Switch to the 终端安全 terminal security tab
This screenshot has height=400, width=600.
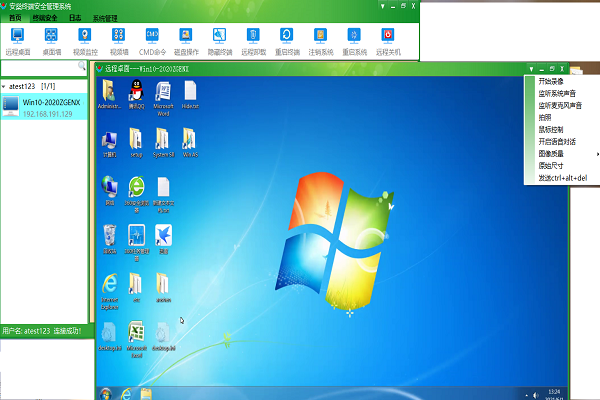click(45, 18)
